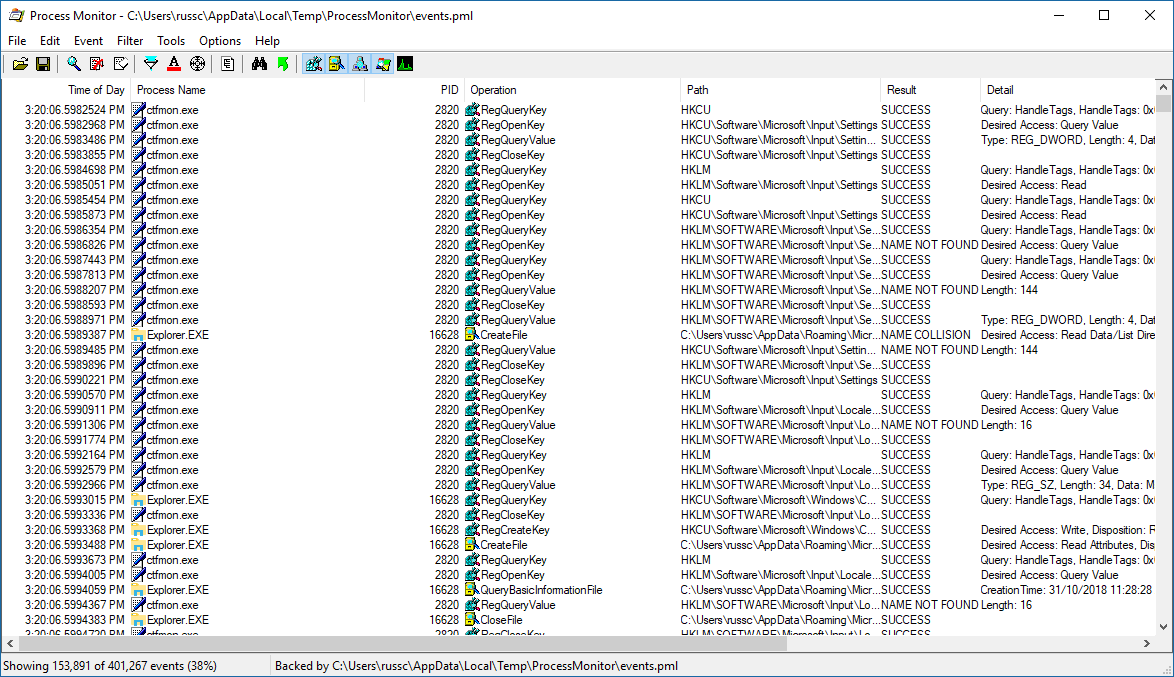Toggle Show File System Activity button

pyautogui.click(x=337, y=64)
